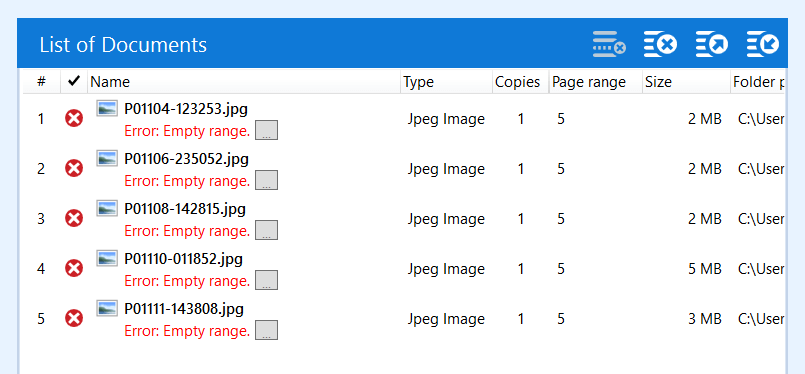Click error status icon for P01104-123253.jpg

(x=74, y=119)
